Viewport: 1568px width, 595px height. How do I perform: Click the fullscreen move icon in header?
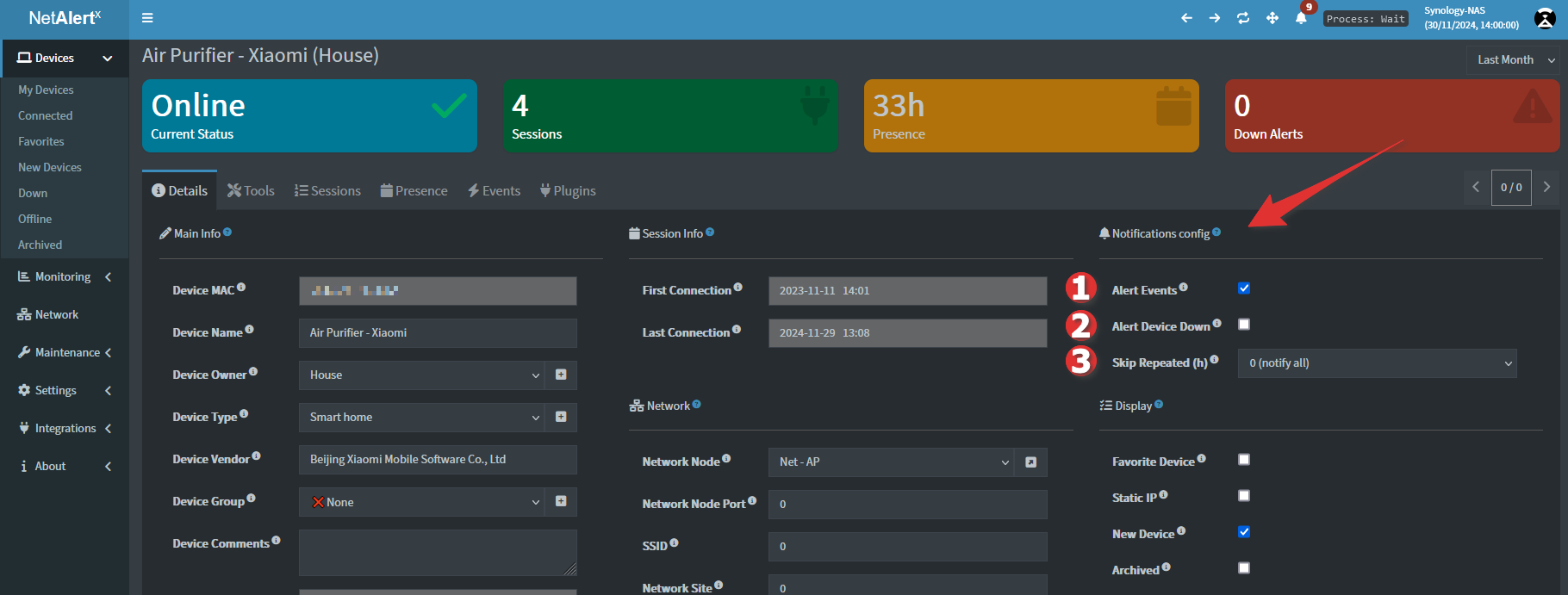coord(1272,18)
